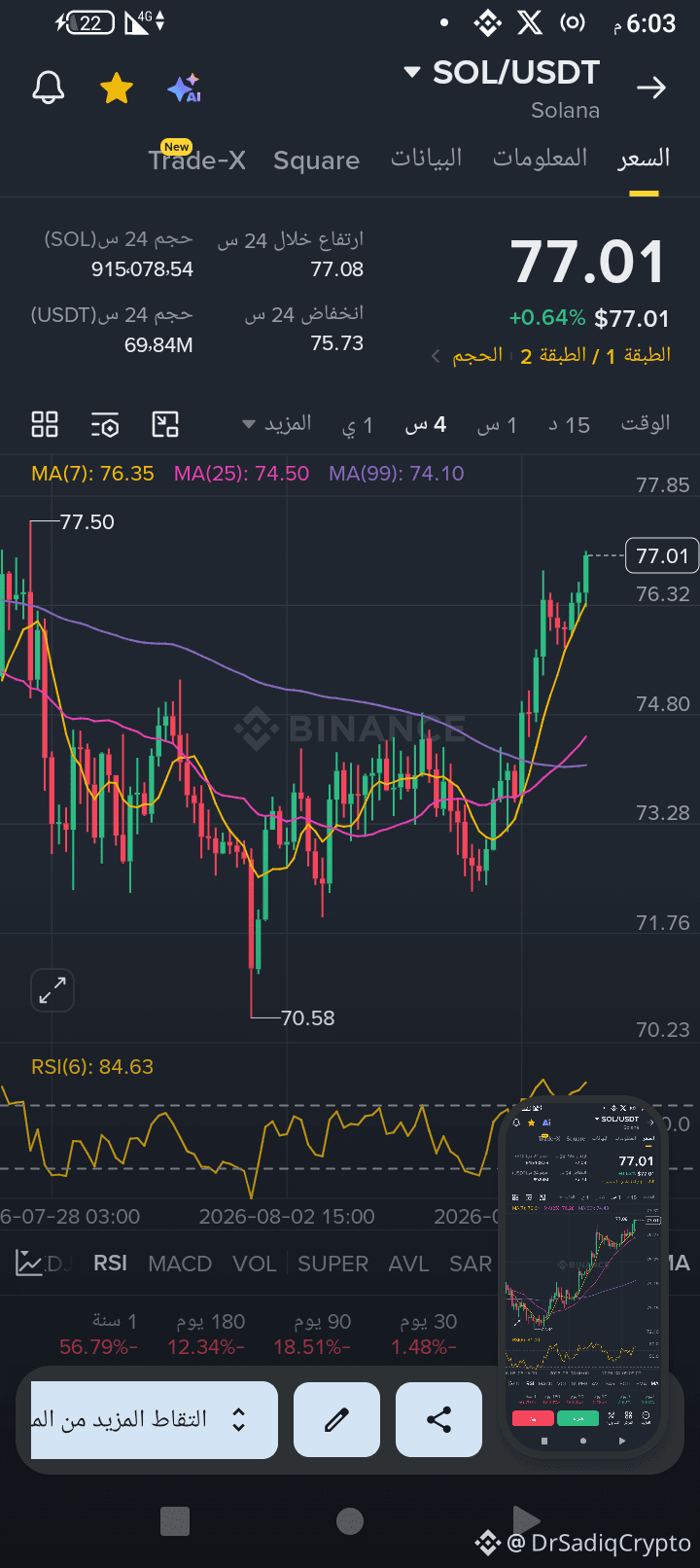Screen dimensions: 700x1568
Task: Tap the current price tag 77.01 on axis
Action: tap(662, 555)
